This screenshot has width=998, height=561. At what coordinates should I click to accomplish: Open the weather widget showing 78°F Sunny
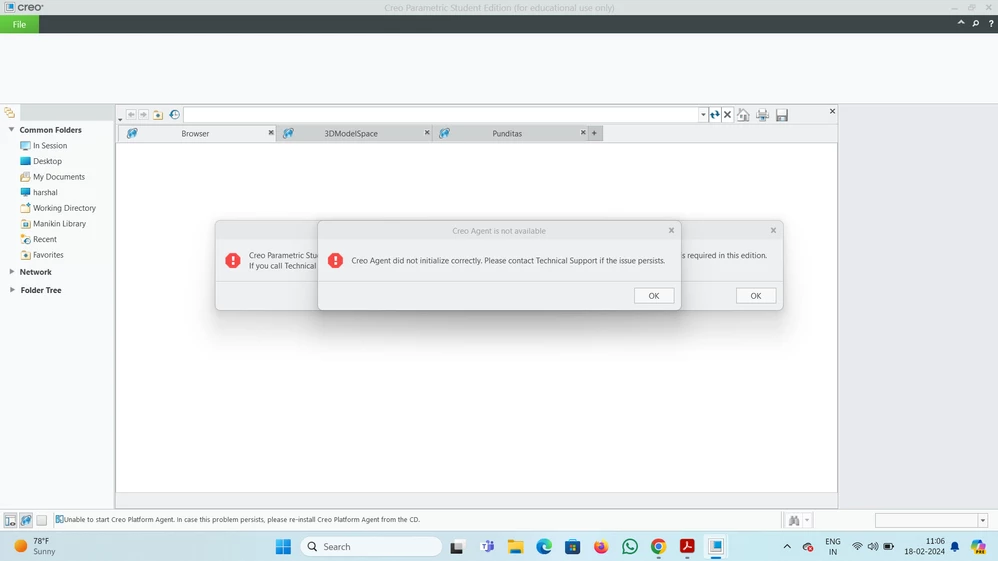pyautogui.click(x=37, y=546)
